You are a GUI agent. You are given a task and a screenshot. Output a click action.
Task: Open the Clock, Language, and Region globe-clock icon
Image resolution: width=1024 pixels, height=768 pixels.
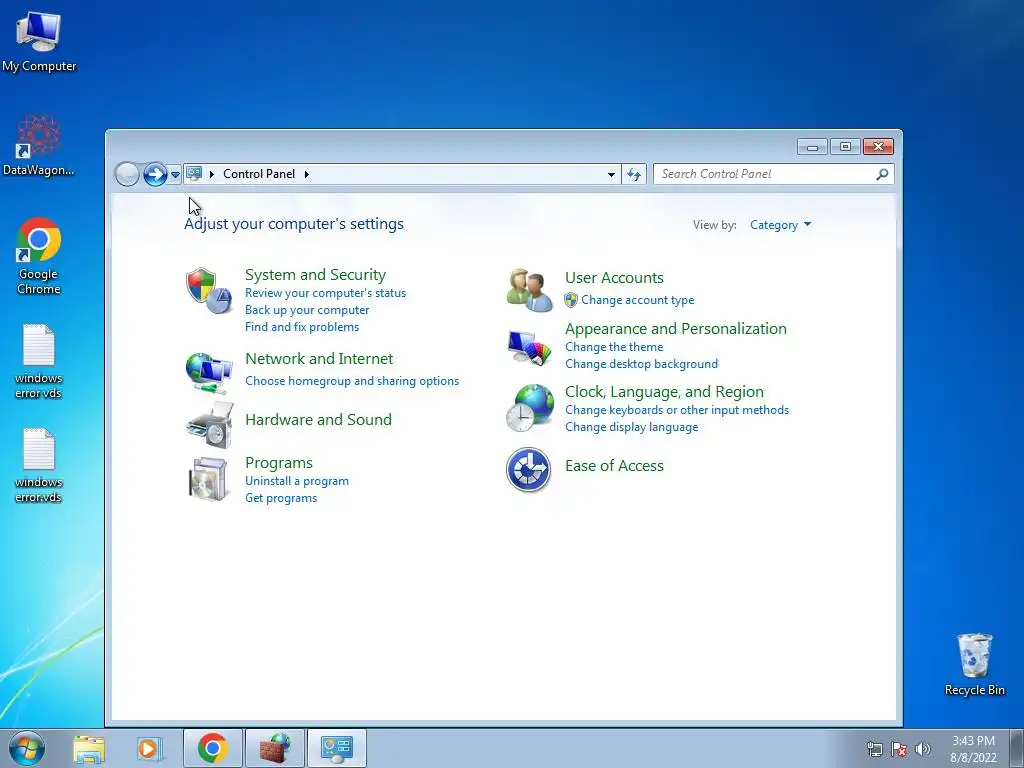[x=530, y=408]
